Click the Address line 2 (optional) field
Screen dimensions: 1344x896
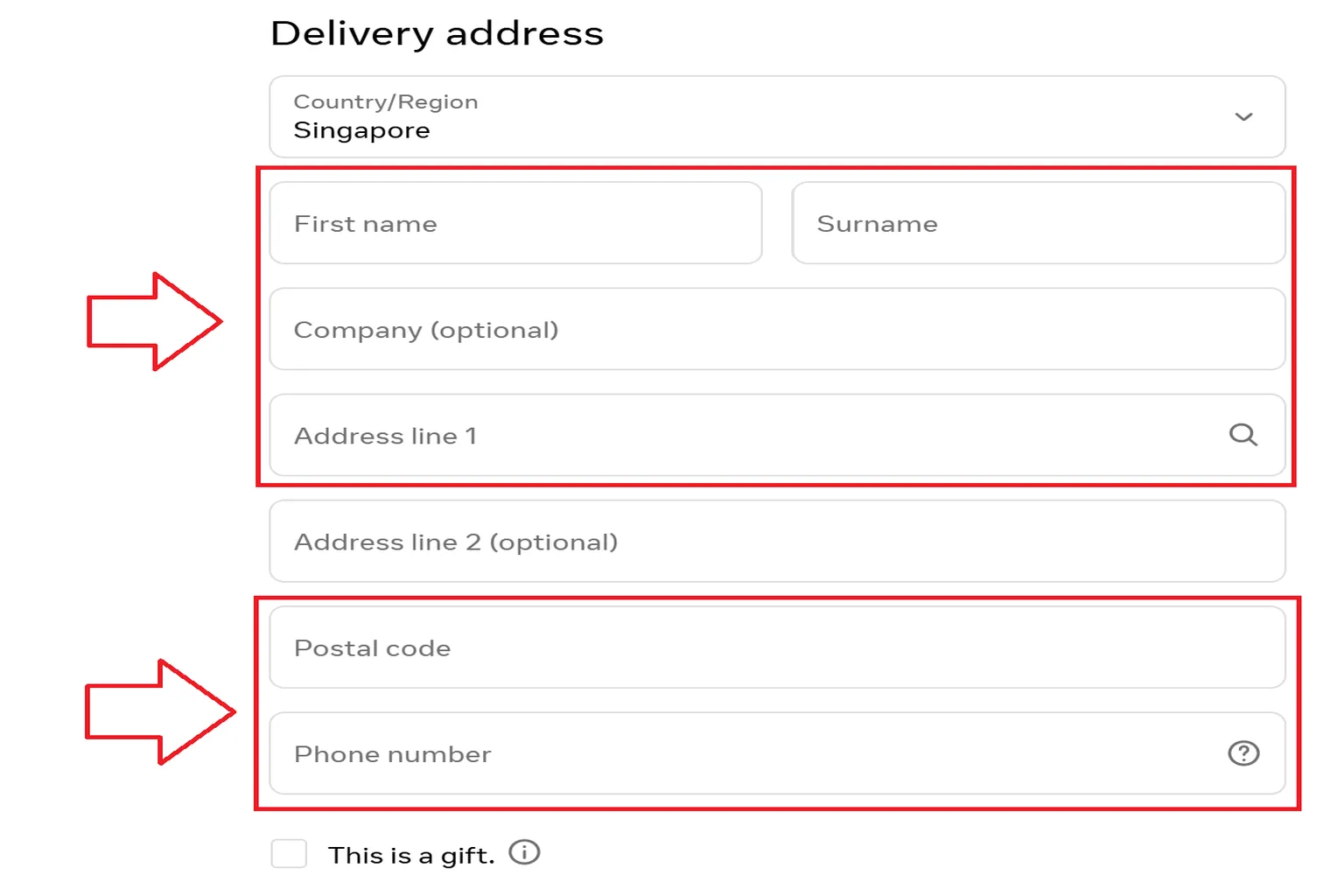pos(775,541)
